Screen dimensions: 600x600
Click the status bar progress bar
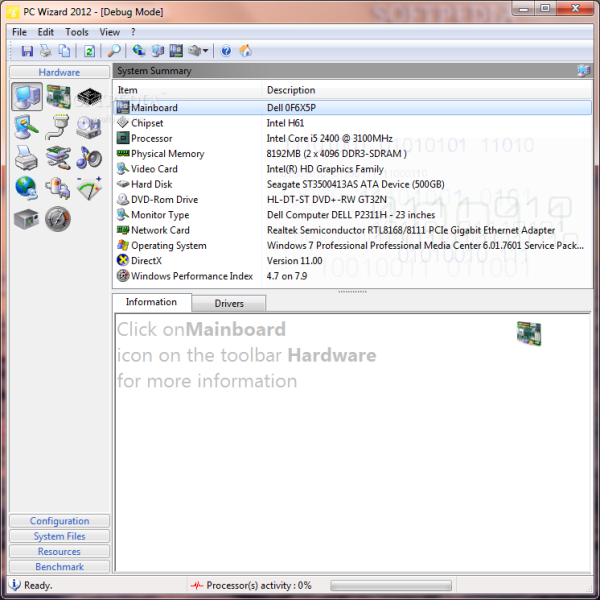tap(391, 585)
